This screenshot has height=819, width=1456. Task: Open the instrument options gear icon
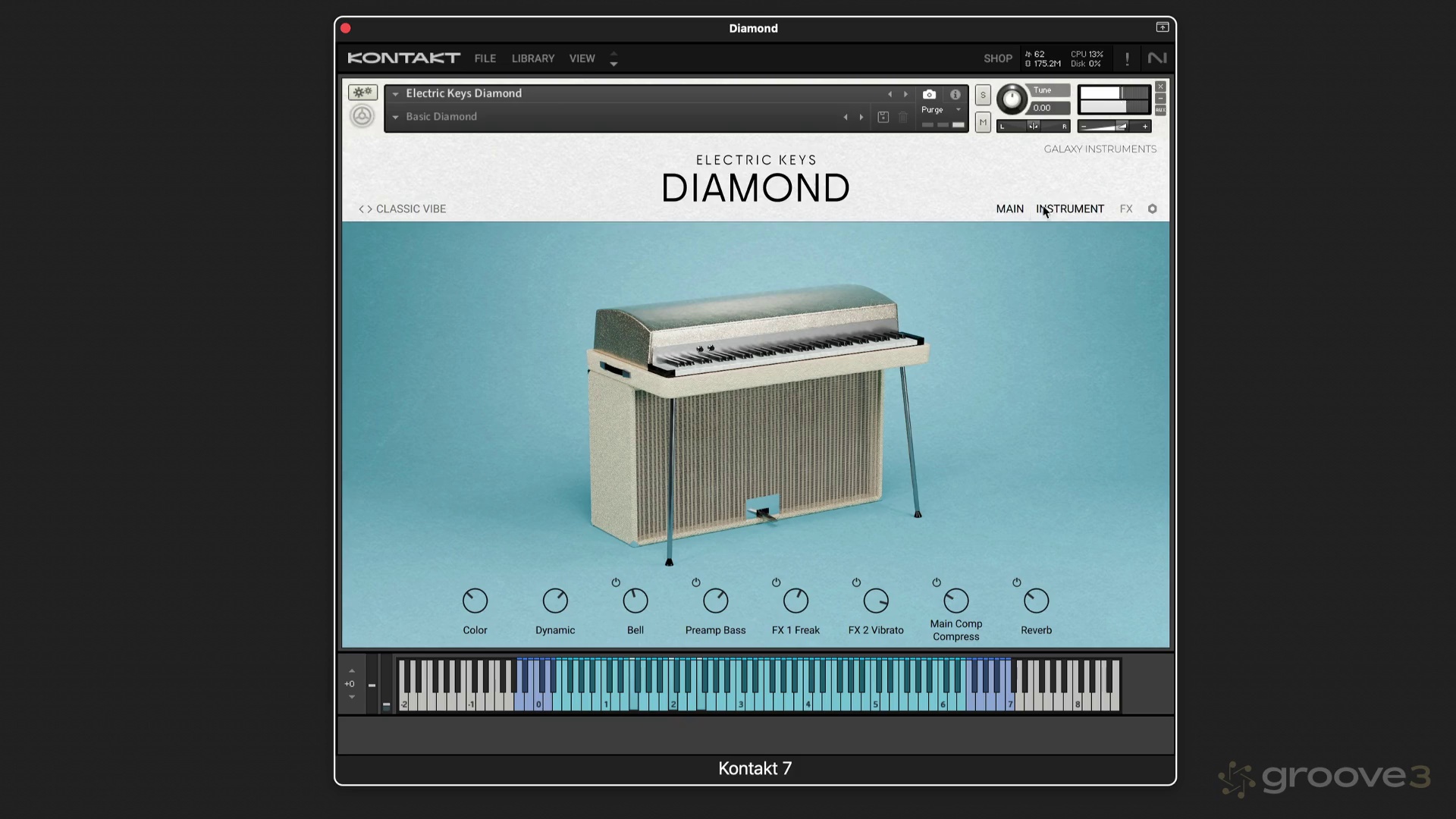[362, 93]
